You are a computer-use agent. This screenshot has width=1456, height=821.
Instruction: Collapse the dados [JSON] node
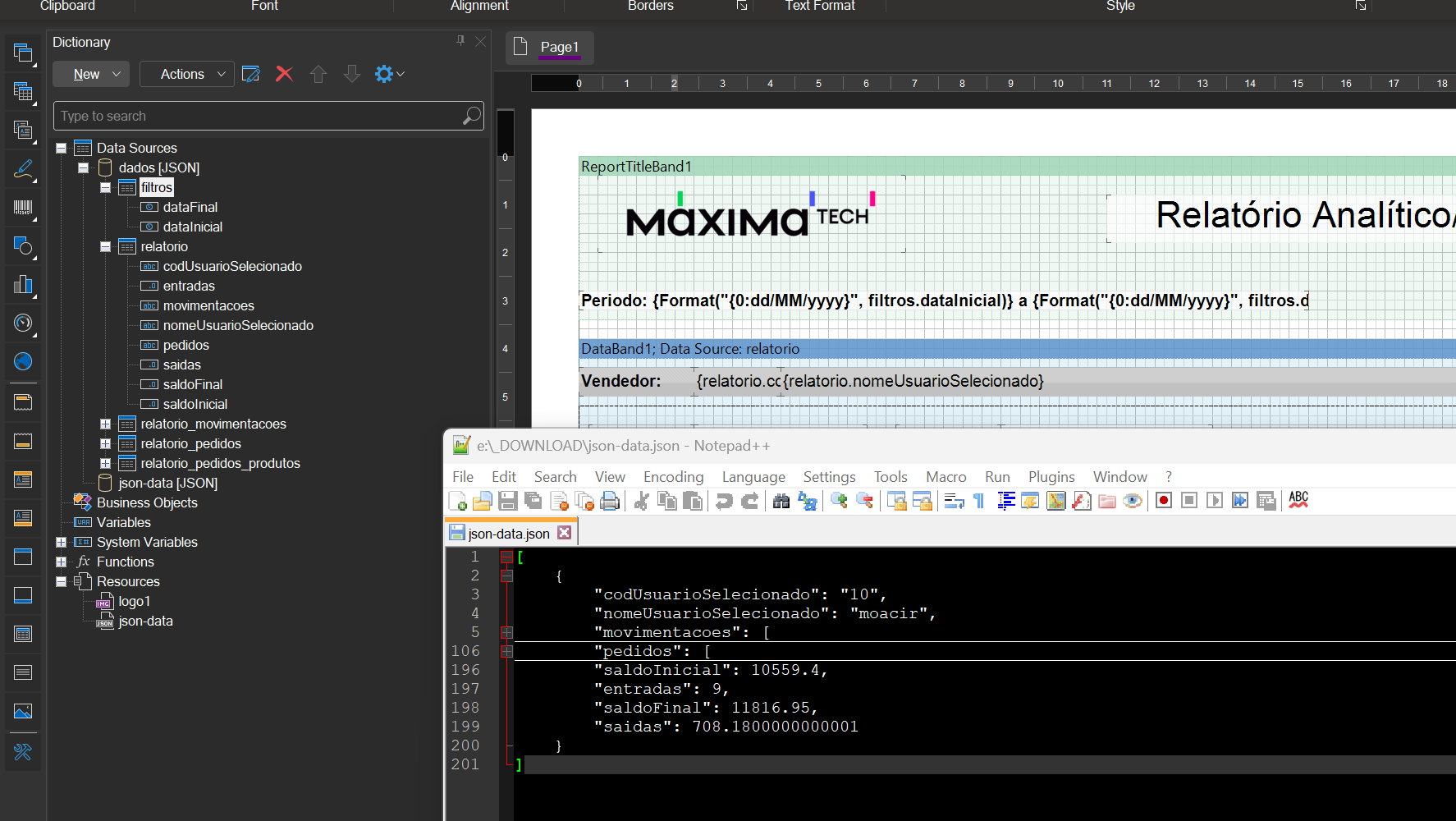[84, 167]
